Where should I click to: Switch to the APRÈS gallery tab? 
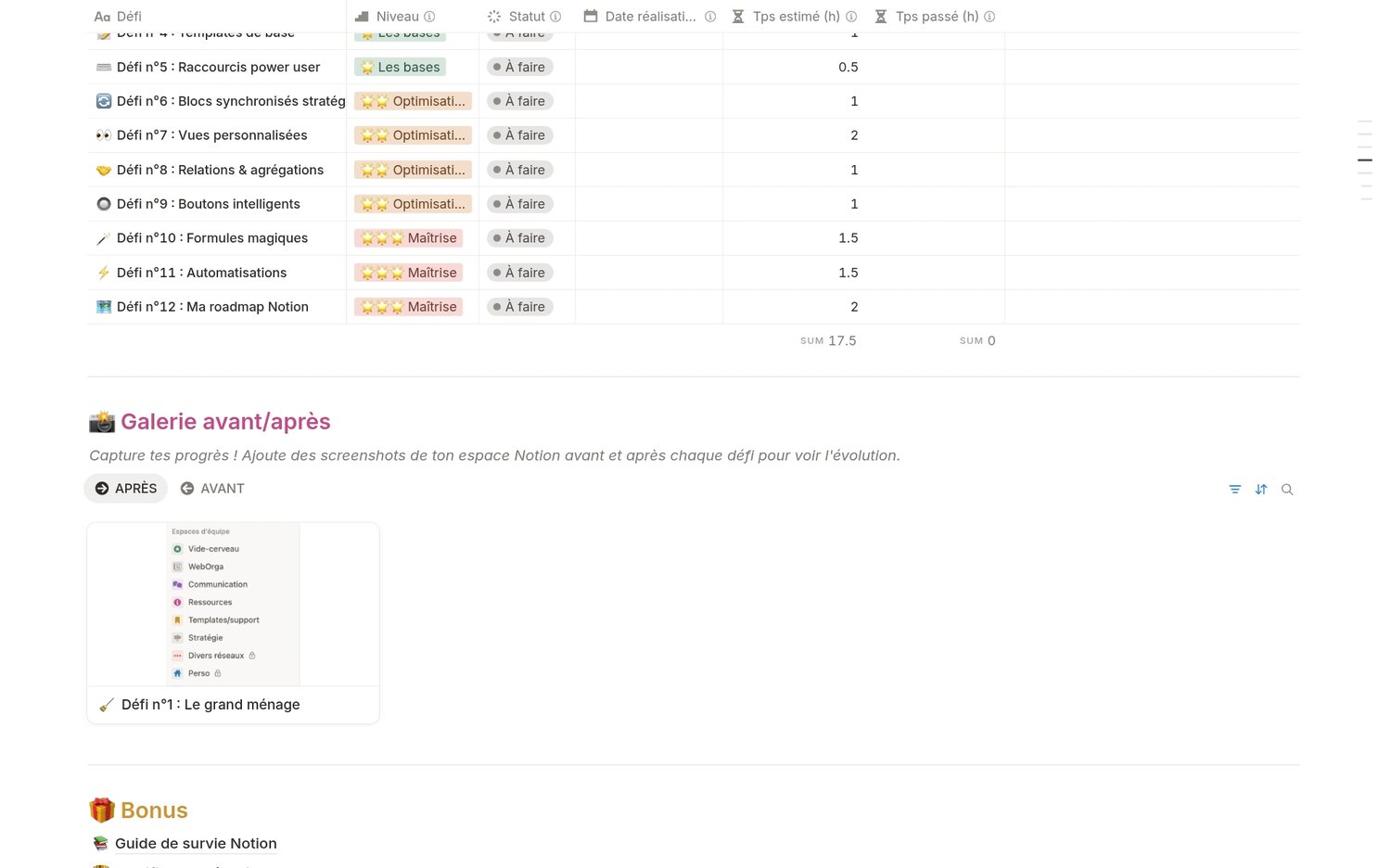(126, 489)
